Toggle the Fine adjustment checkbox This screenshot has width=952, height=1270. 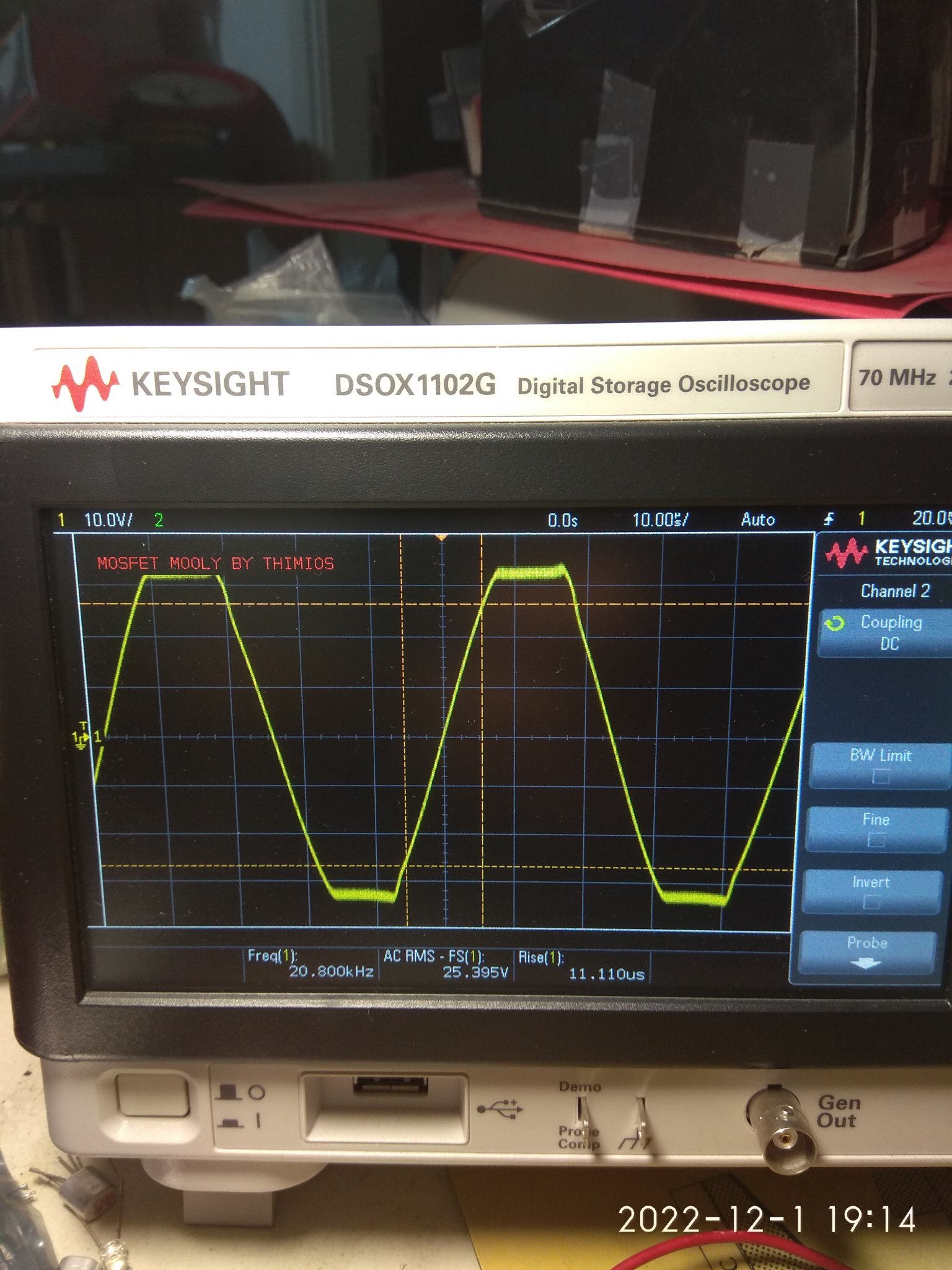[x=876, y=840]
